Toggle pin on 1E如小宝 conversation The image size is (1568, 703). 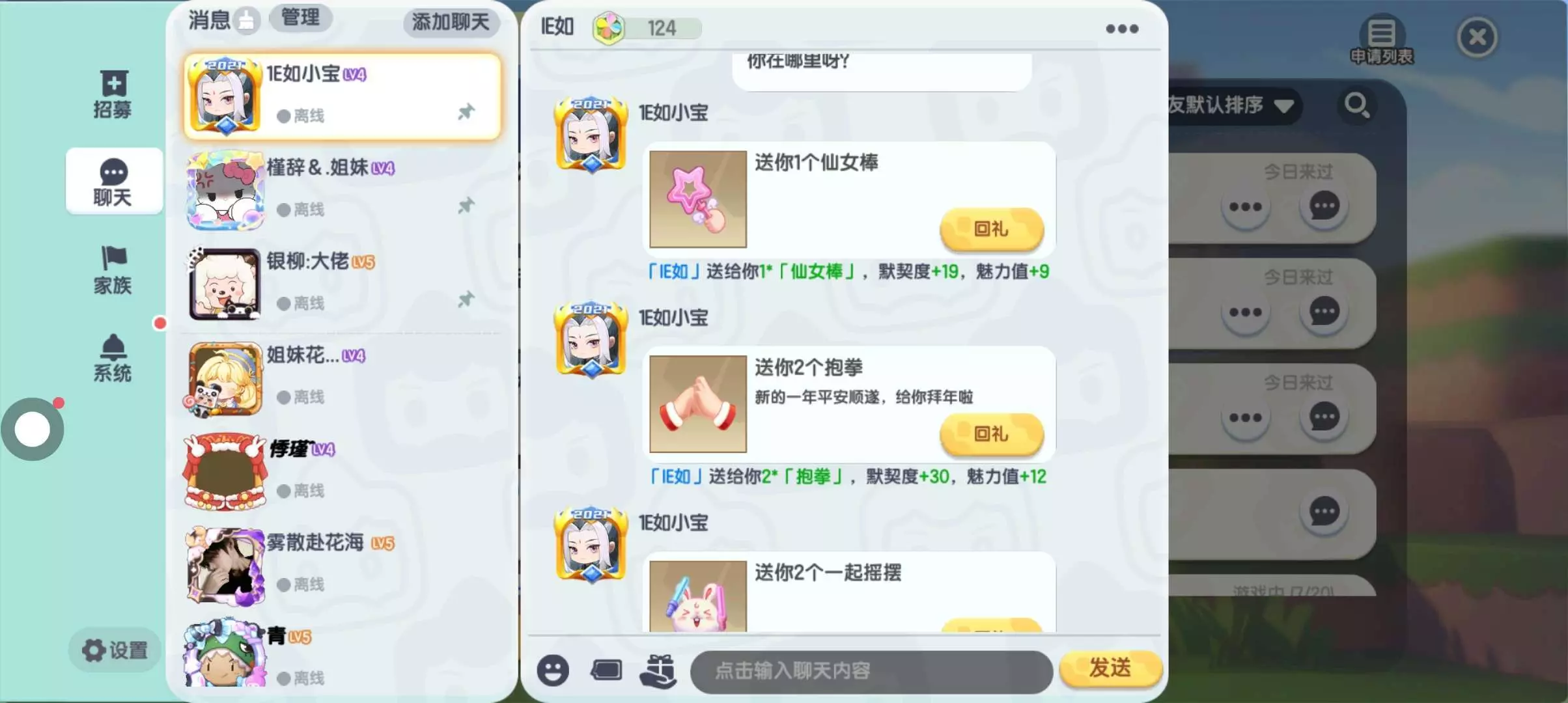coord(466,112)
